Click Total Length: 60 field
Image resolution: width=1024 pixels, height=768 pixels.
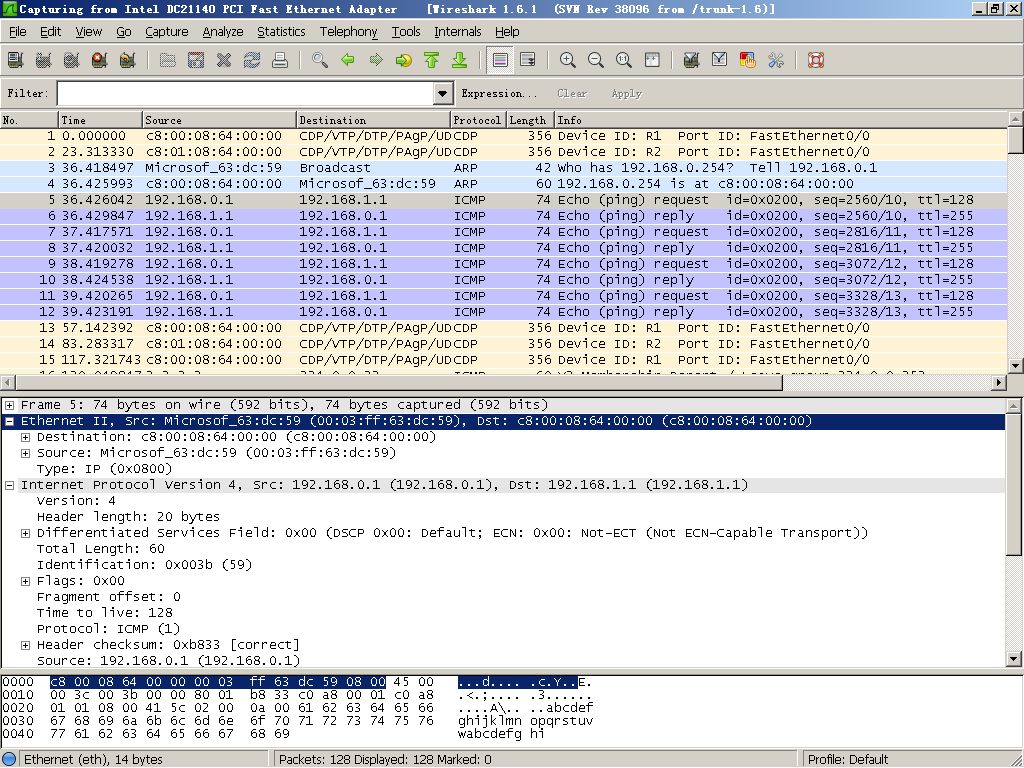pos(101,549)
